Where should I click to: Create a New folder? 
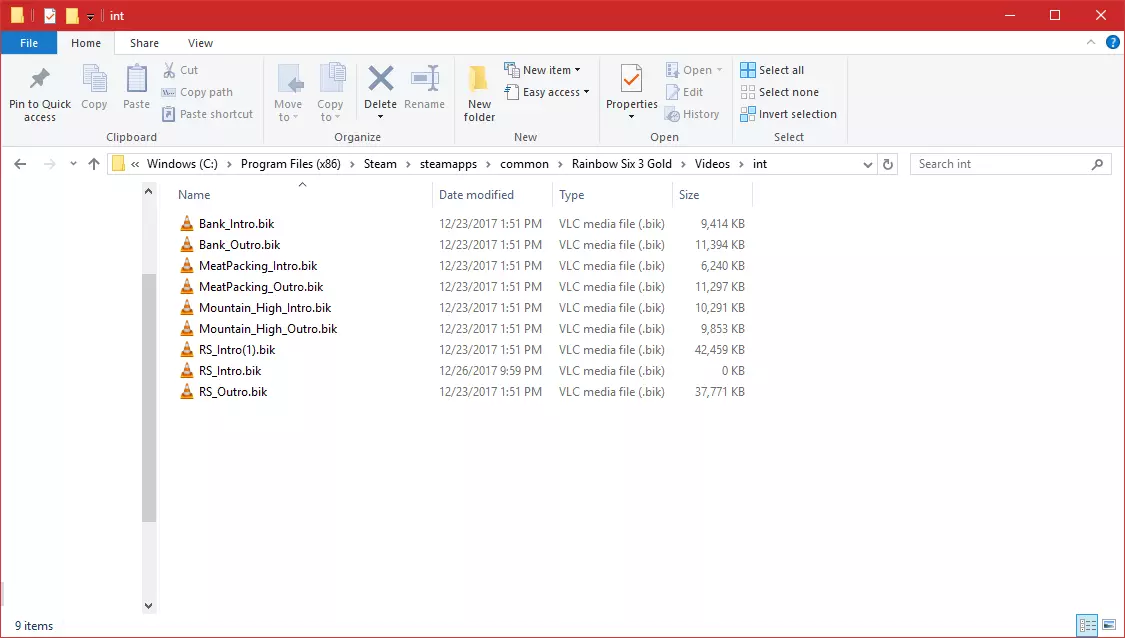479,93
